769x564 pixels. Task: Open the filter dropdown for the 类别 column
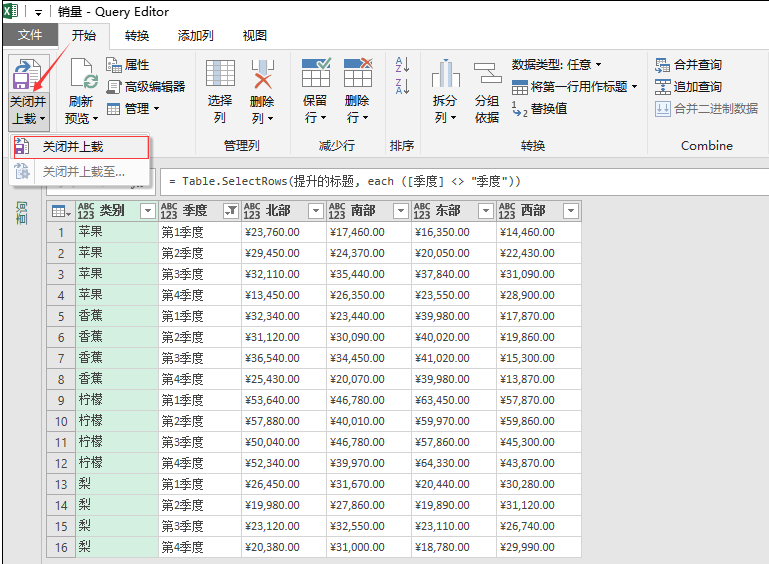pos(148,211)
